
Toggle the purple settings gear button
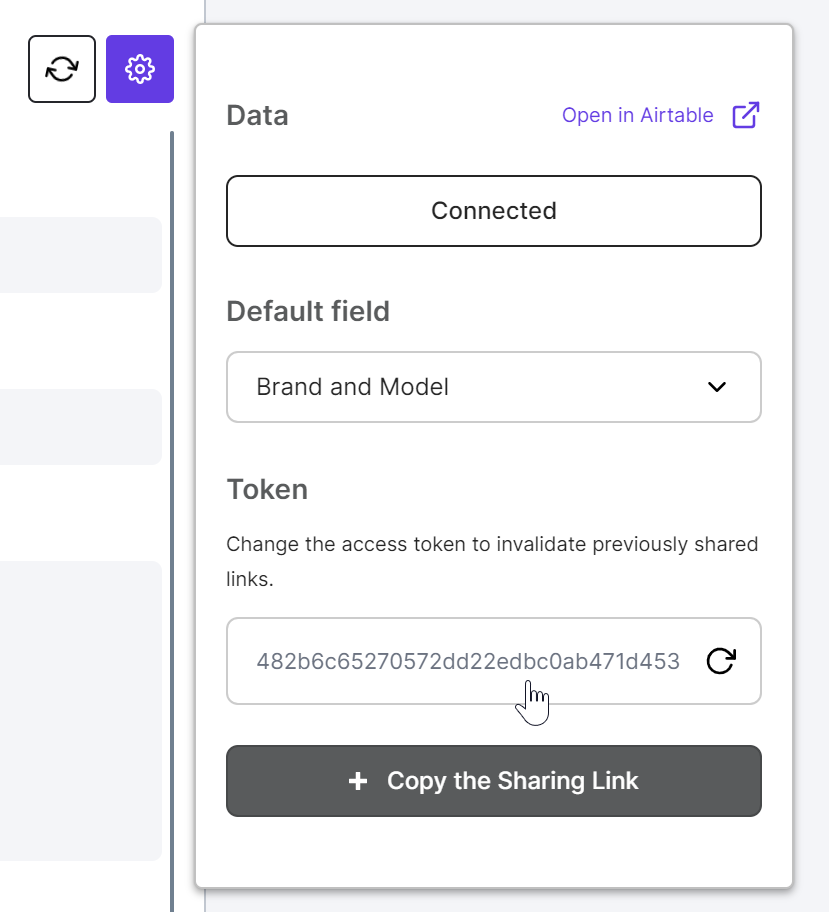tap(140, 69)
